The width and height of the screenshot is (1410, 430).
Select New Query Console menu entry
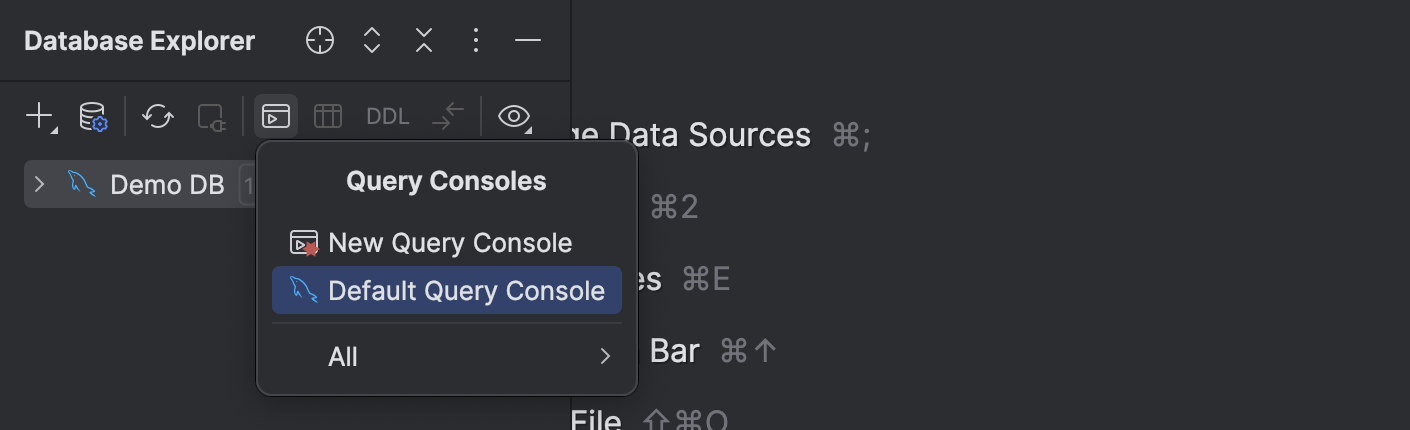[x=449, y=243]
